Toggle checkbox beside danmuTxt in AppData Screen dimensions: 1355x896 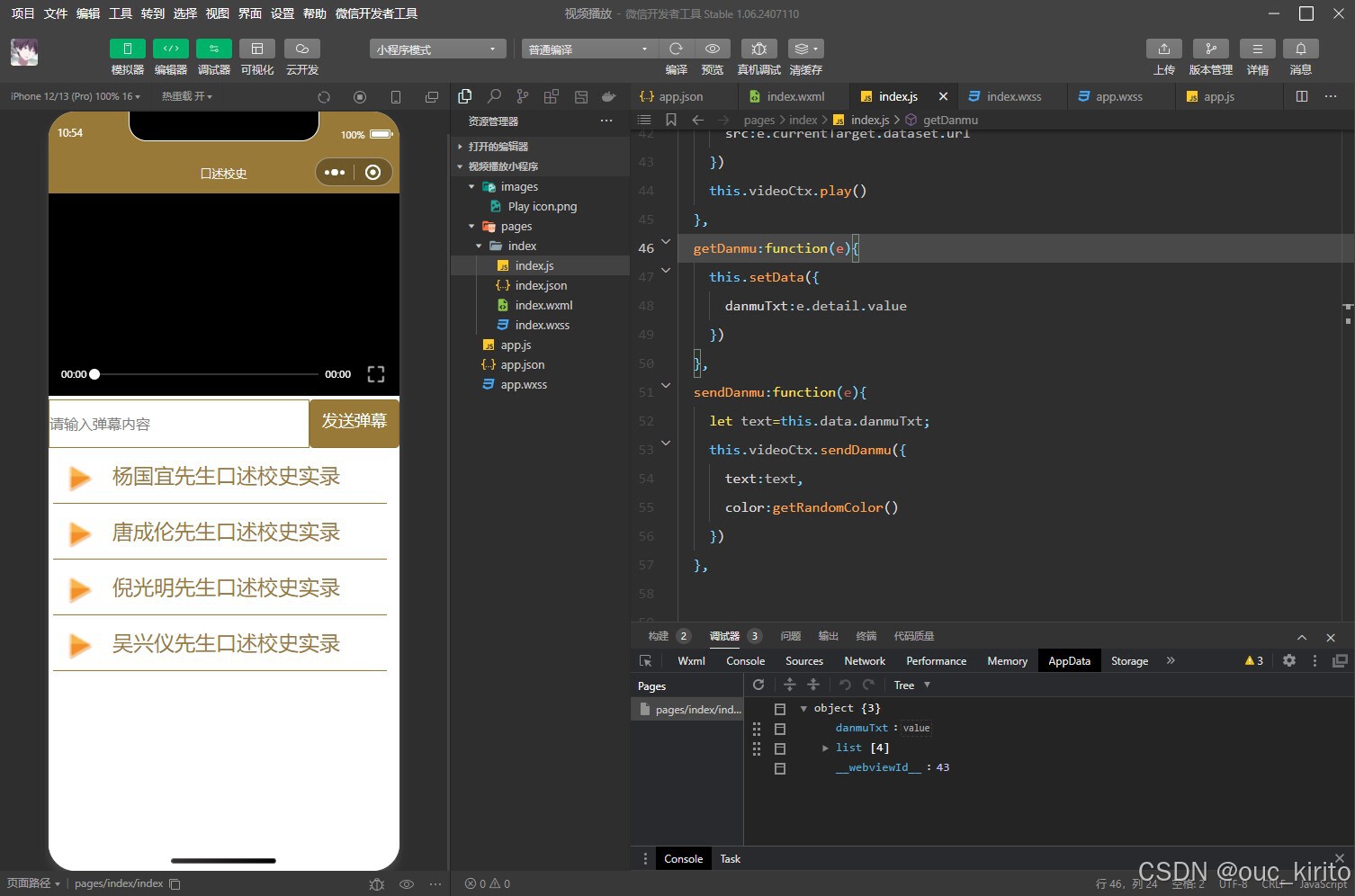780,729
